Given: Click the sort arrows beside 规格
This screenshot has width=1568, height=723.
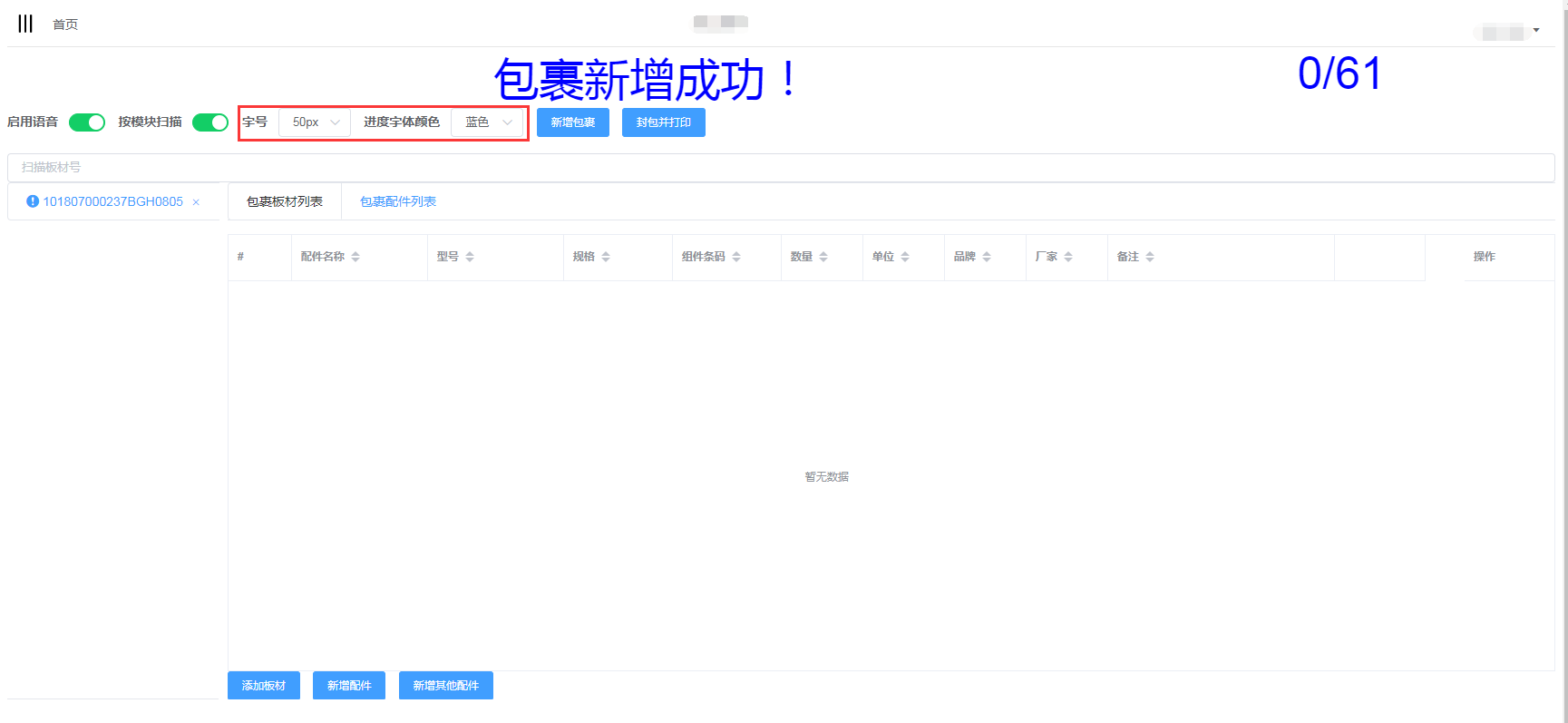Looking at the screenshot, I should (x=606, y=257).
